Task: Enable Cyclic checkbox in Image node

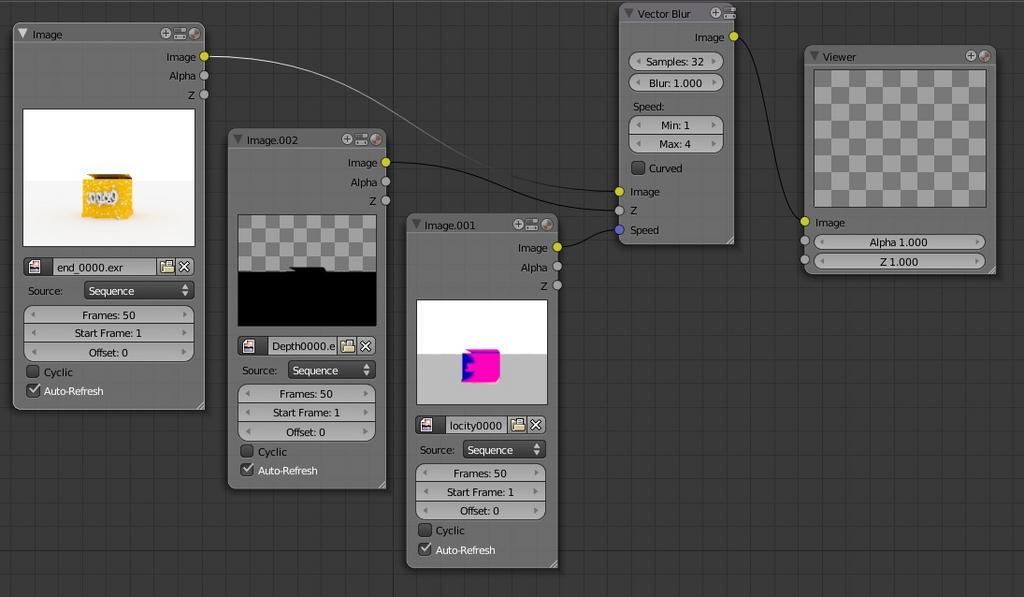Action: pos(33,372)
